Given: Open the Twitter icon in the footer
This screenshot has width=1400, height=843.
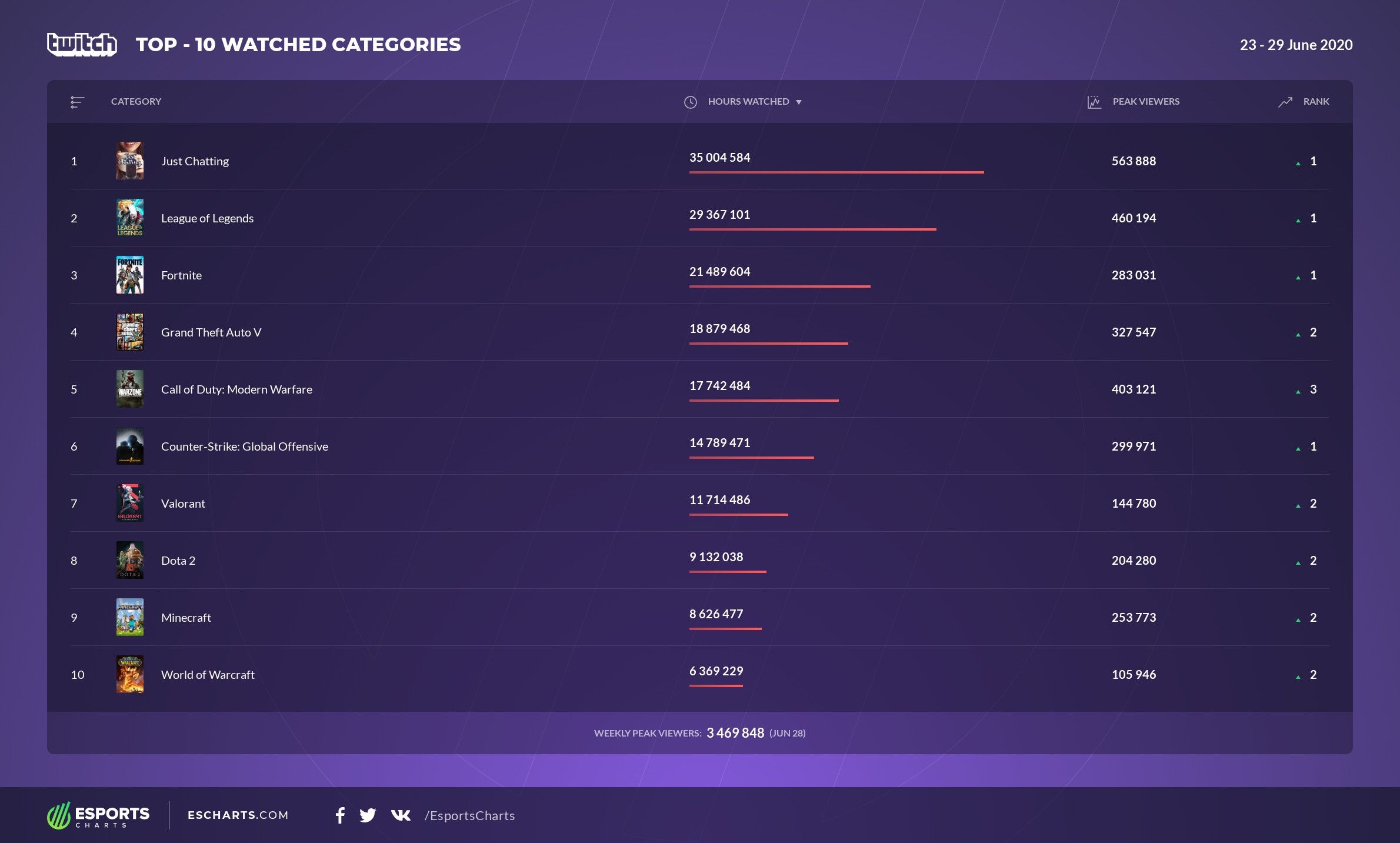Looking at the screenshot, I should (368, 815).
